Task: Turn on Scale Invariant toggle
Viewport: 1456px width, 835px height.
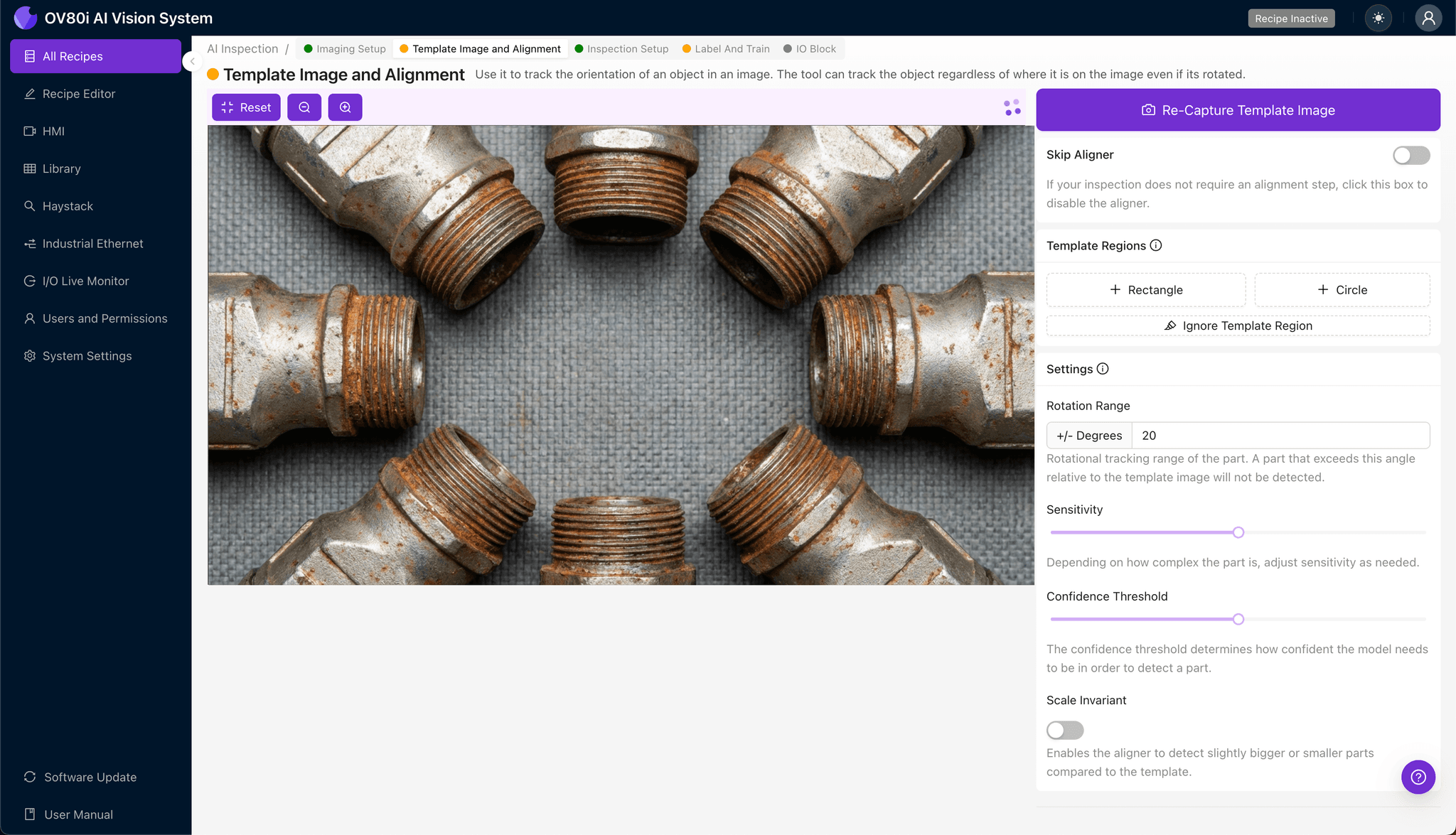Action: coord(1064,730)
